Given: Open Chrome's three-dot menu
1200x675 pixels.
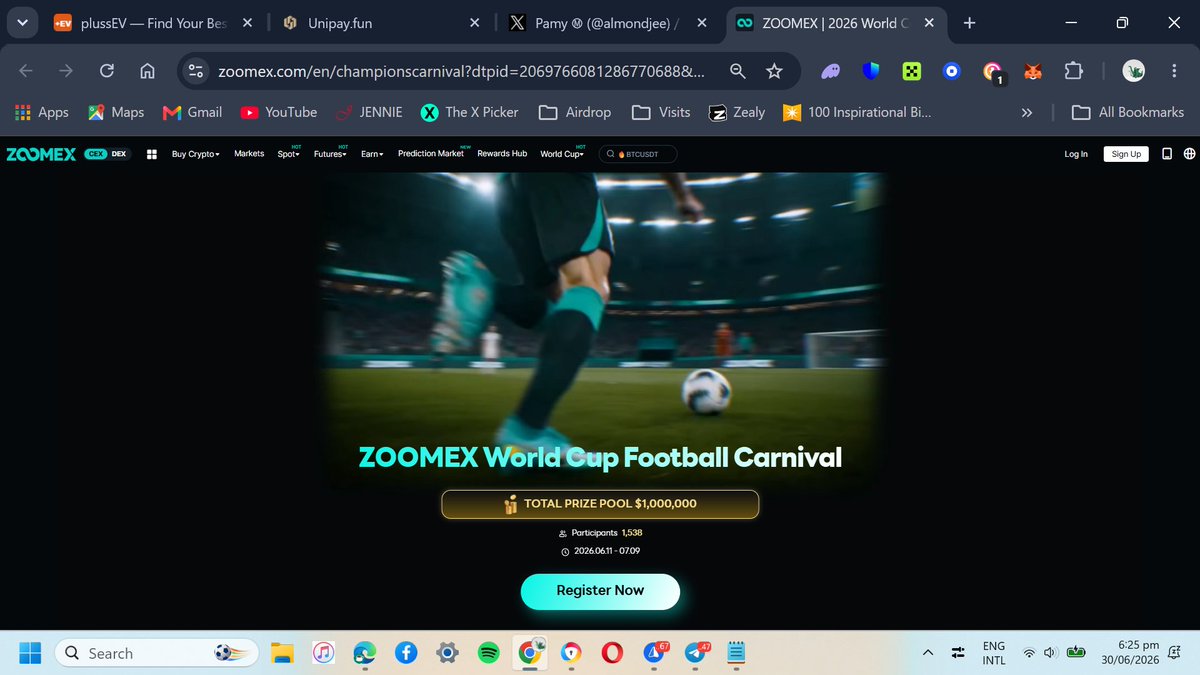Looking at the screenshot, I should (1175, 71).
